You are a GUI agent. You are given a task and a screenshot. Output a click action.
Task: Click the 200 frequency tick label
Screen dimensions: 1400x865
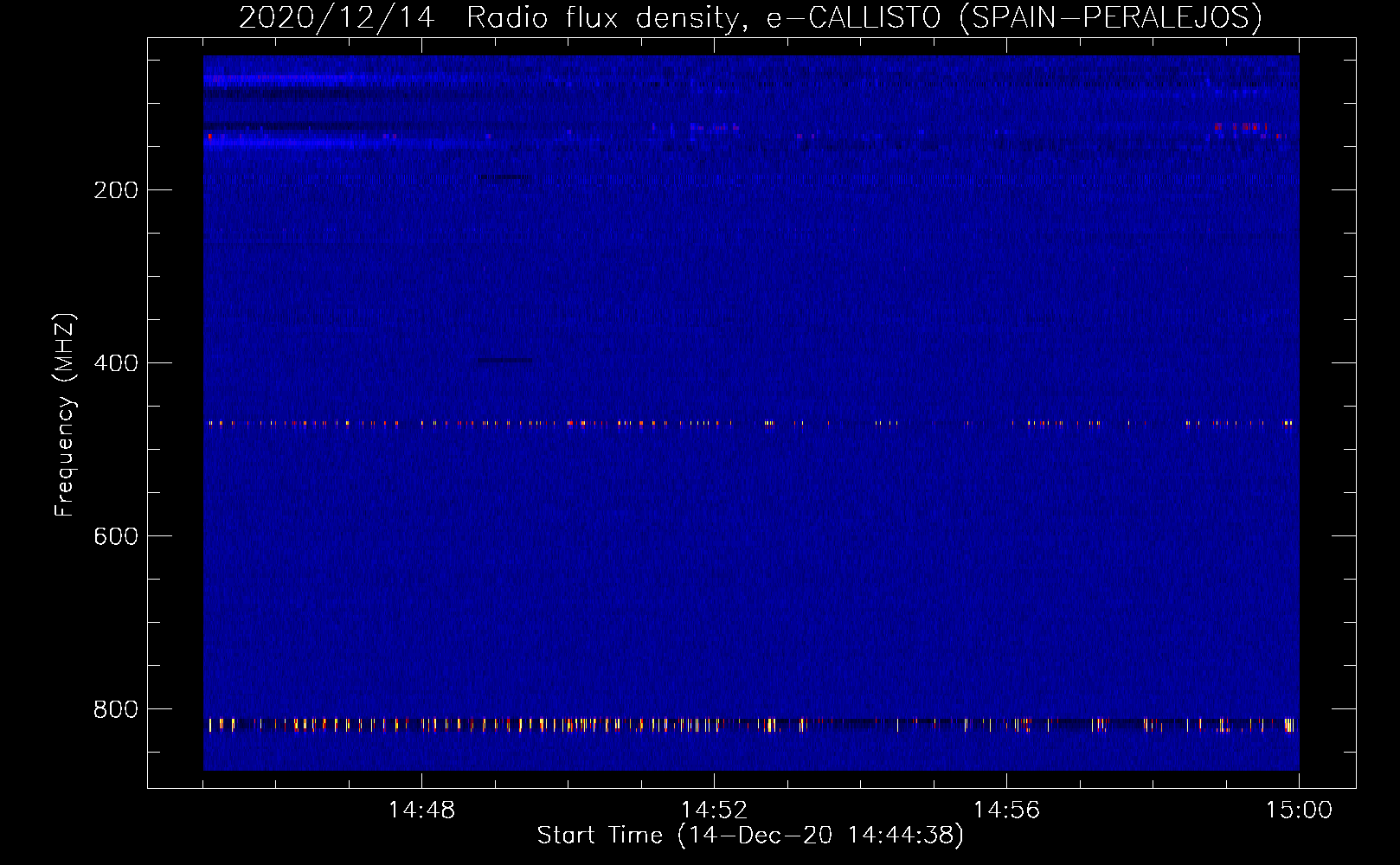click(116, 190)
